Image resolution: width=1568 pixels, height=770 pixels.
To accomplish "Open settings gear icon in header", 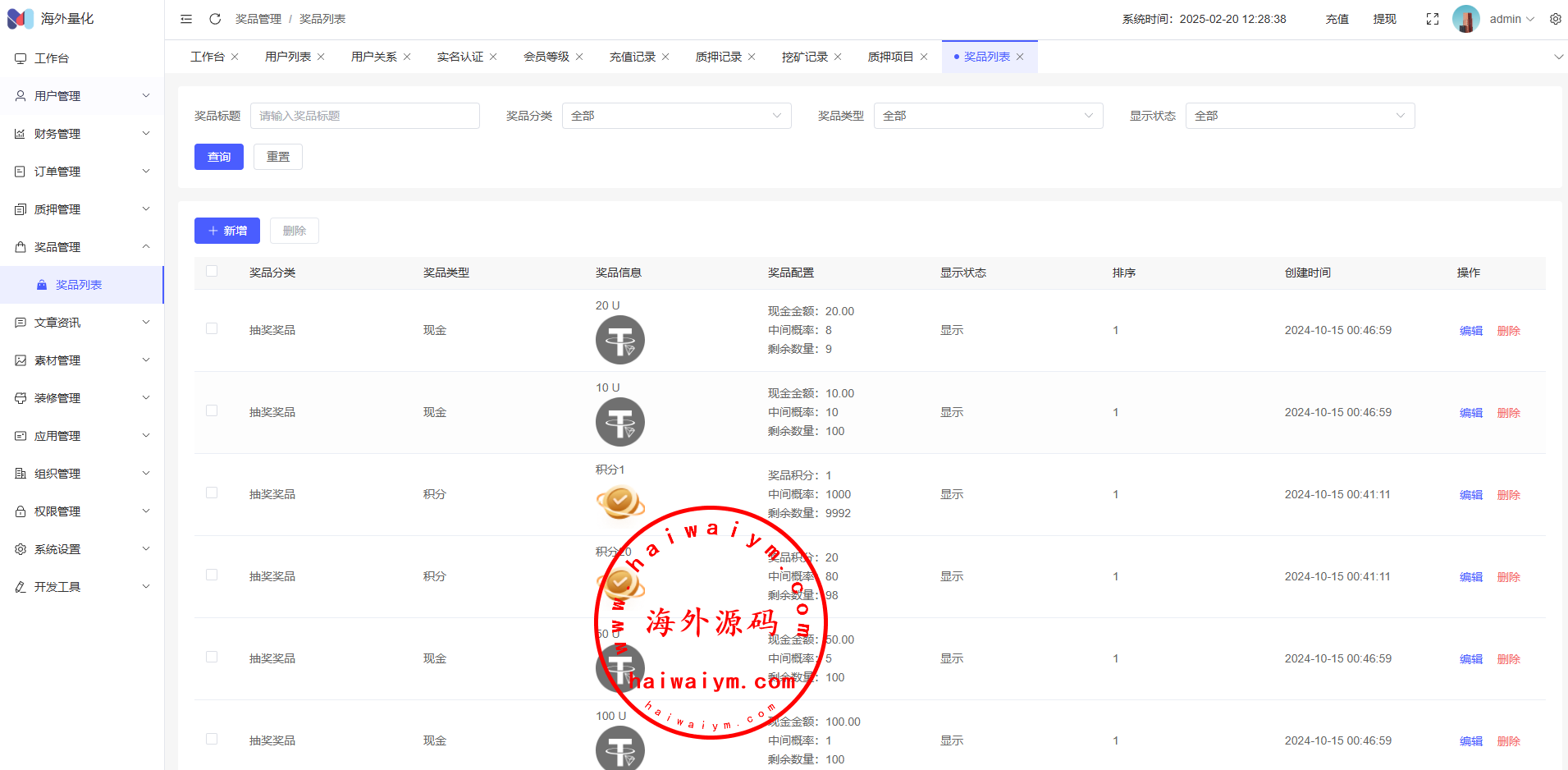I will pyautogui.click(x=1555, y=19).
